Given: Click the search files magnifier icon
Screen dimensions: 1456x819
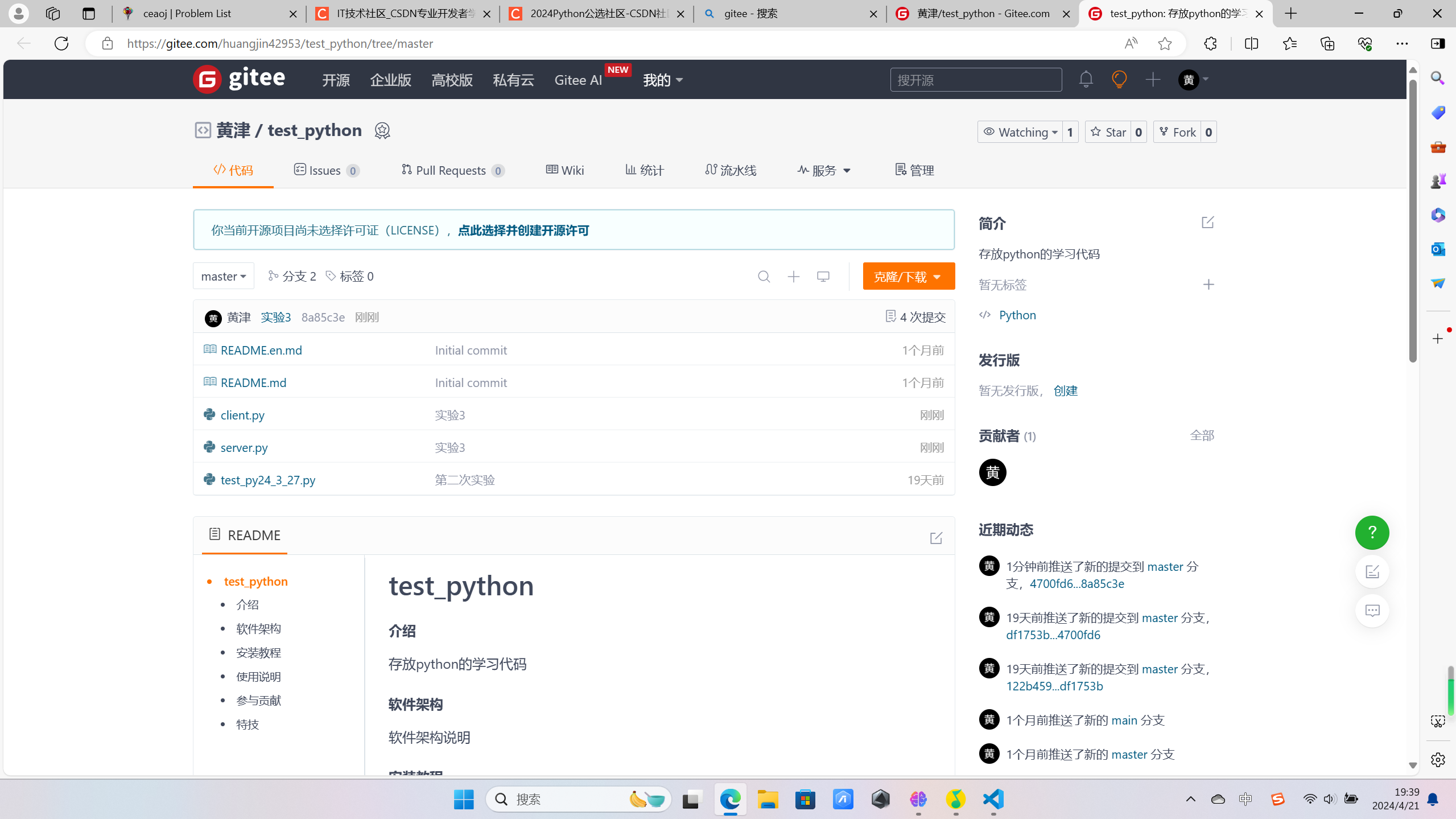Looking at the screenshot, I should point(764,277).
